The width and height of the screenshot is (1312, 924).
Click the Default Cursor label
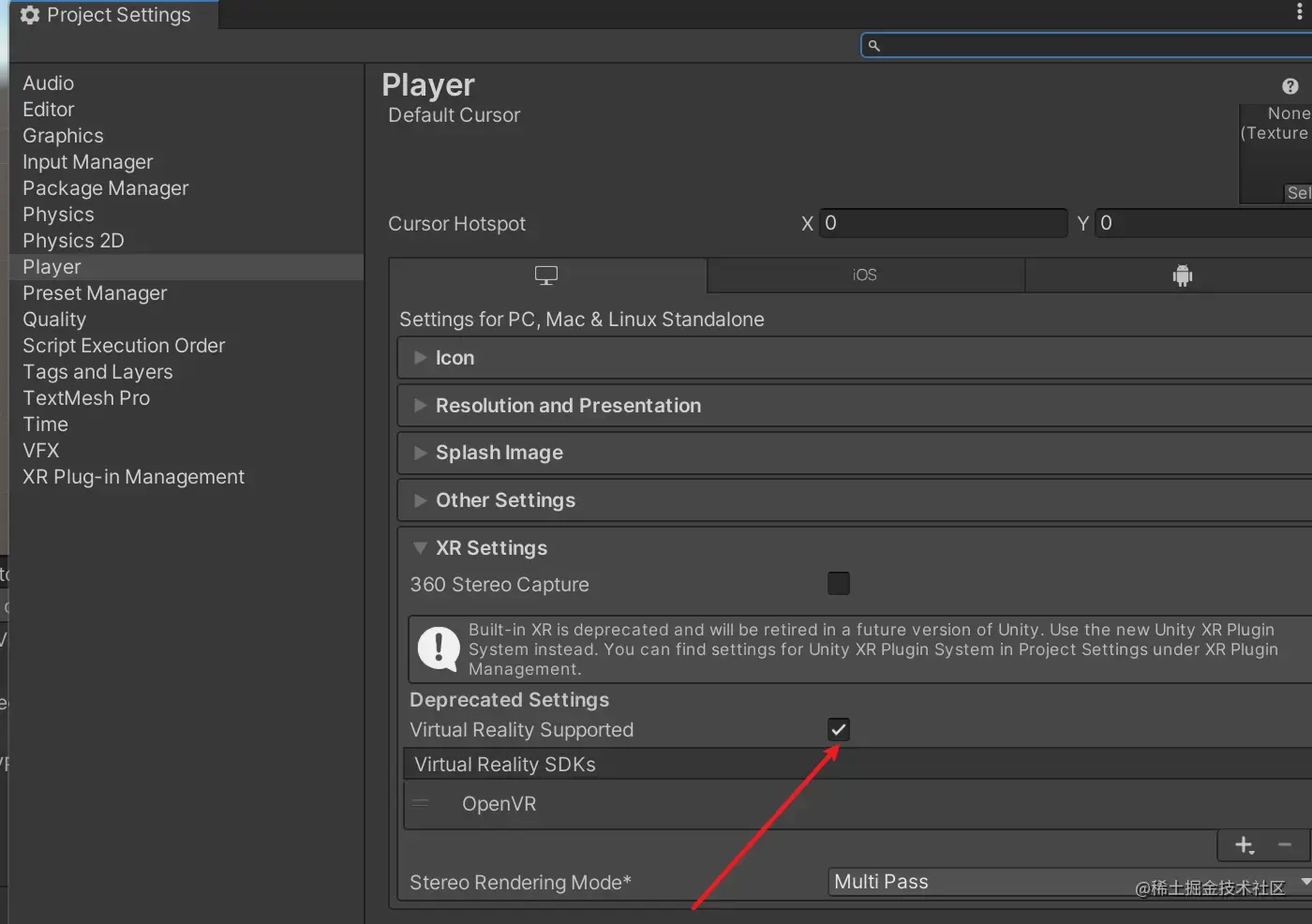[454, 115]
